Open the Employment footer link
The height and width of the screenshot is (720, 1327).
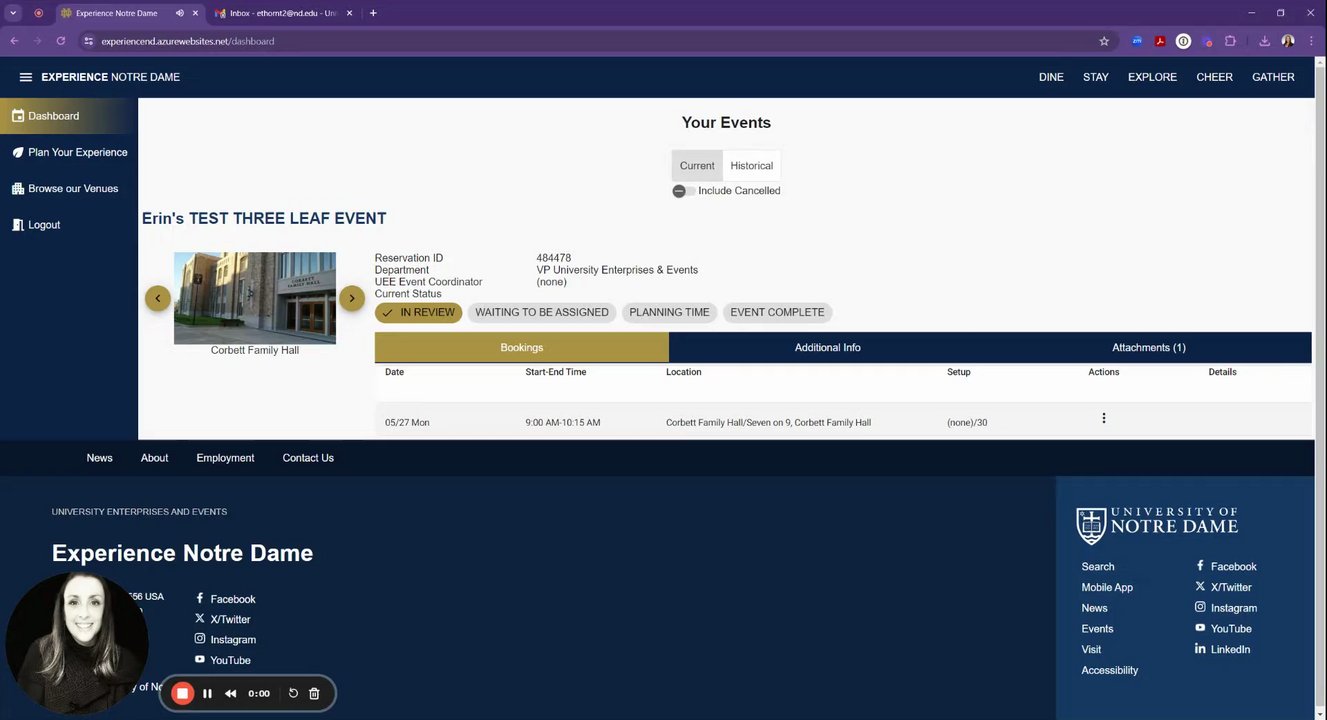point(225,458)
